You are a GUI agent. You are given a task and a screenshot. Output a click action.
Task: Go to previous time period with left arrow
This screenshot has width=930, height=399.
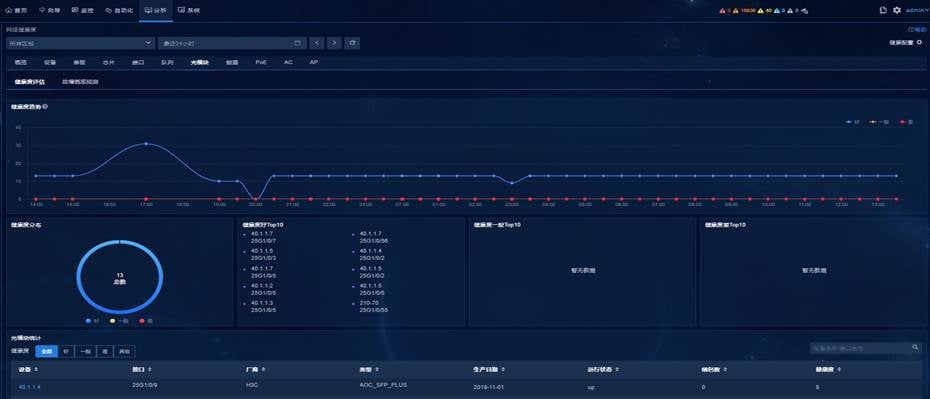[x=317, y=43]
